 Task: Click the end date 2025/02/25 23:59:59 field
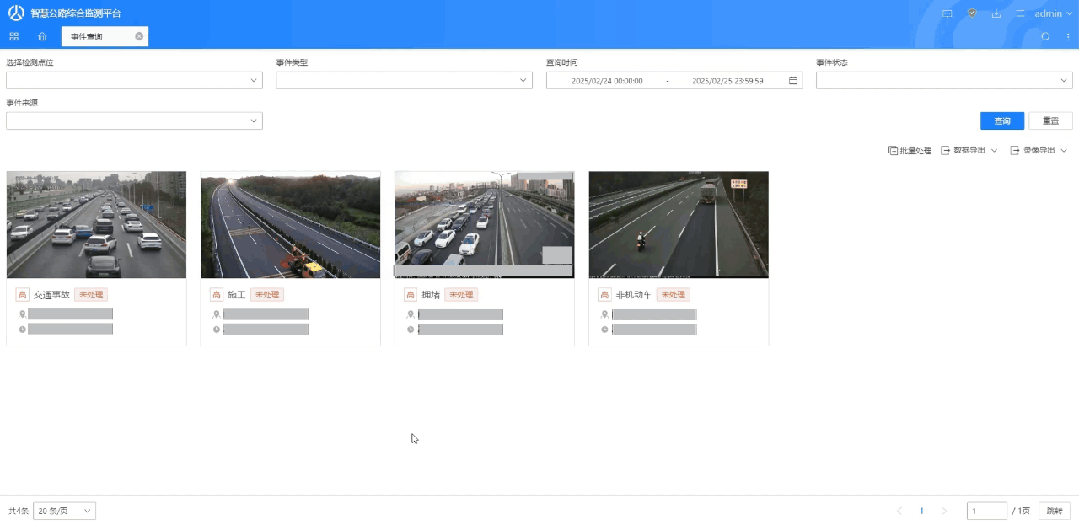coord(727,81)
